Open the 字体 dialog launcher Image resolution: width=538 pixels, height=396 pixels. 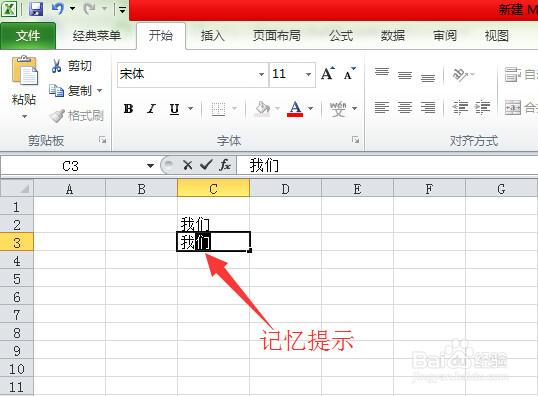point(355,140)
